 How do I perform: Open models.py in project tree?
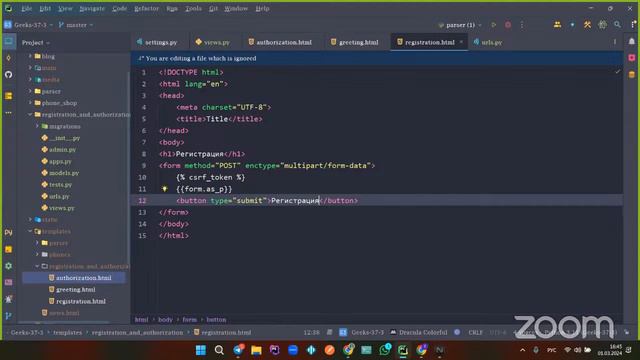(64, 173)
